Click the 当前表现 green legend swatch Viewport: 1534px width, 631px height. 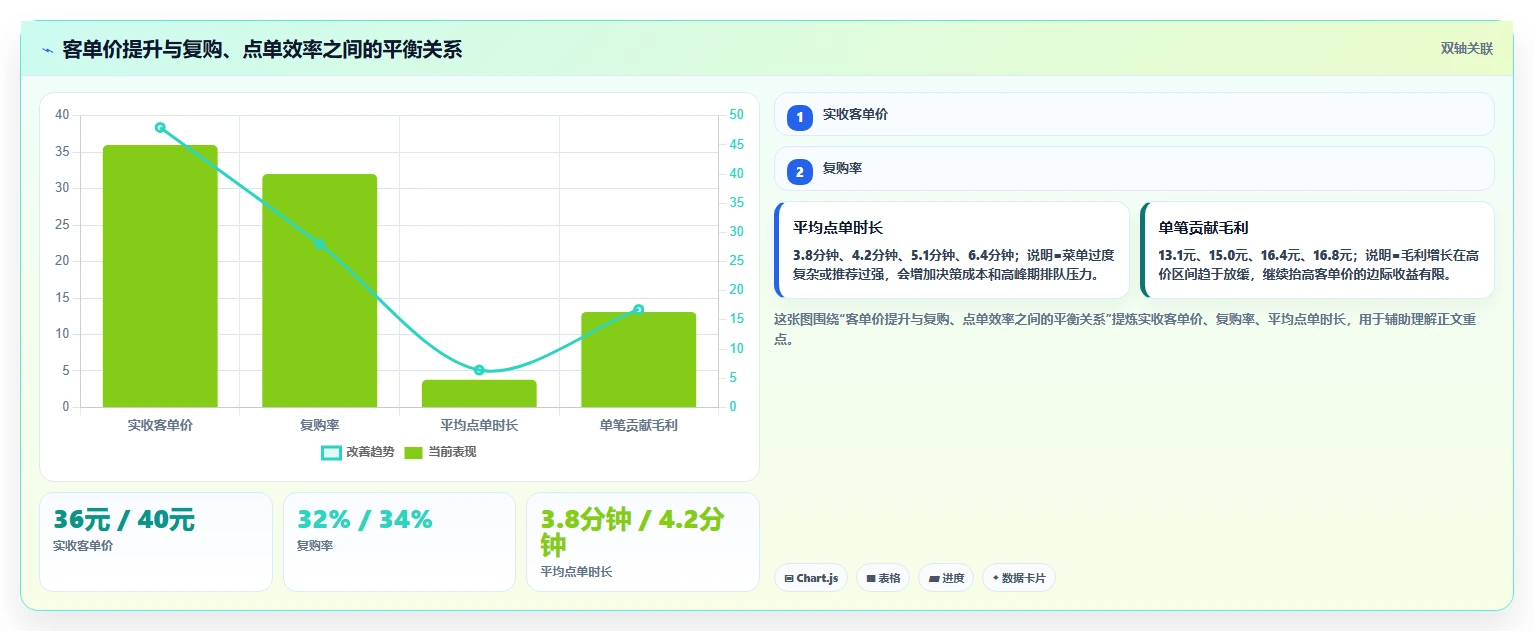pyautogui.click(x=414, y=452)
